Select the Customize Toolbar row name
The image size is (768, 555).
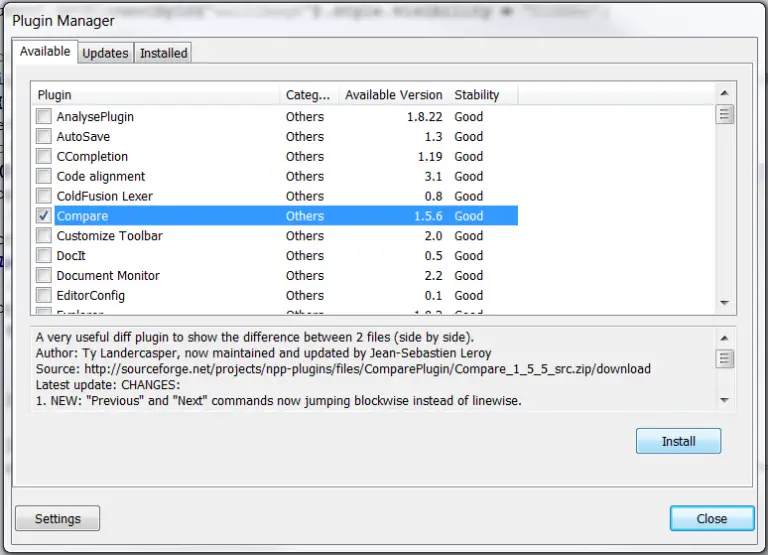[x=110, y=236]
